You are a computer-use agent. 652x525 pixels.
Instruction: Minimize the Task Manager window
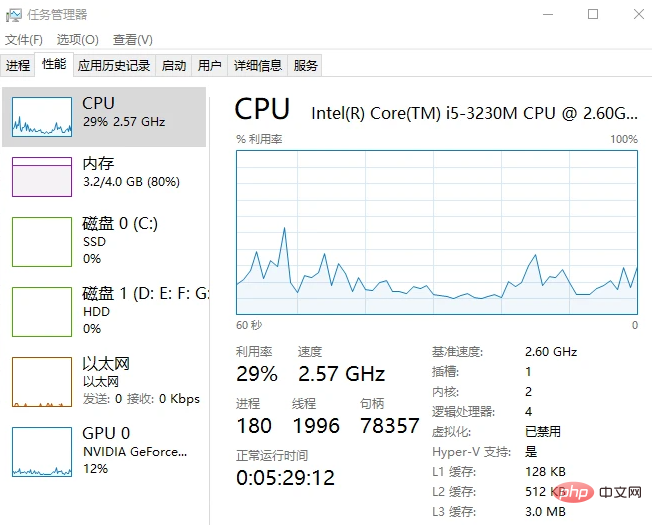pos(547,14)
